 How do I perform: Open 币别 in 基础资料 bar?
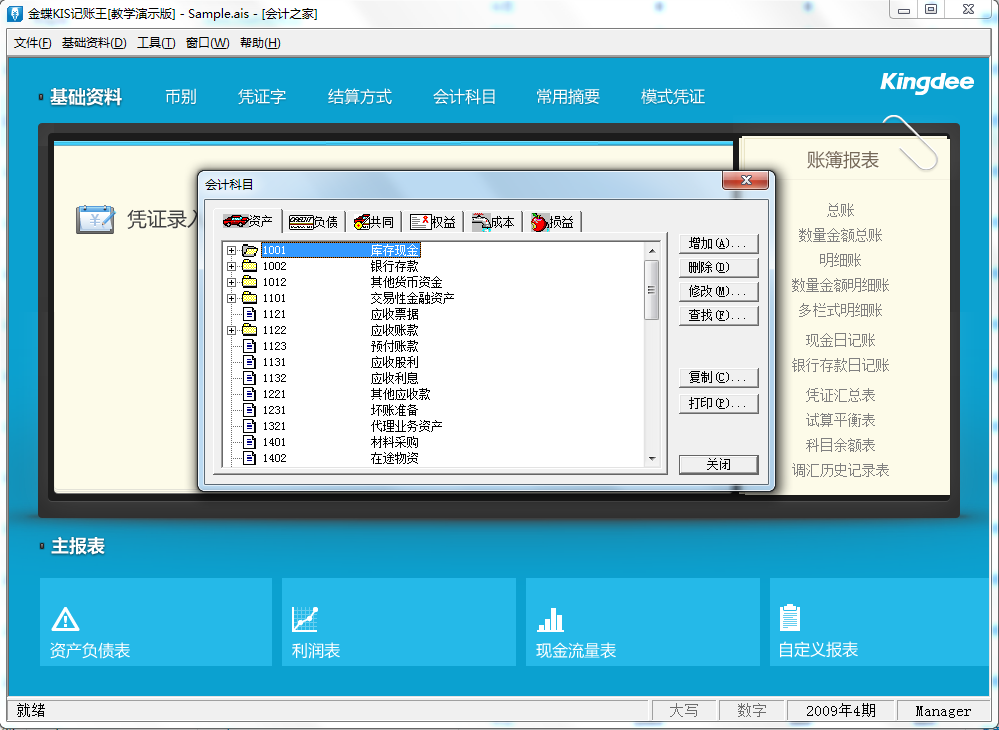(181, 97)
